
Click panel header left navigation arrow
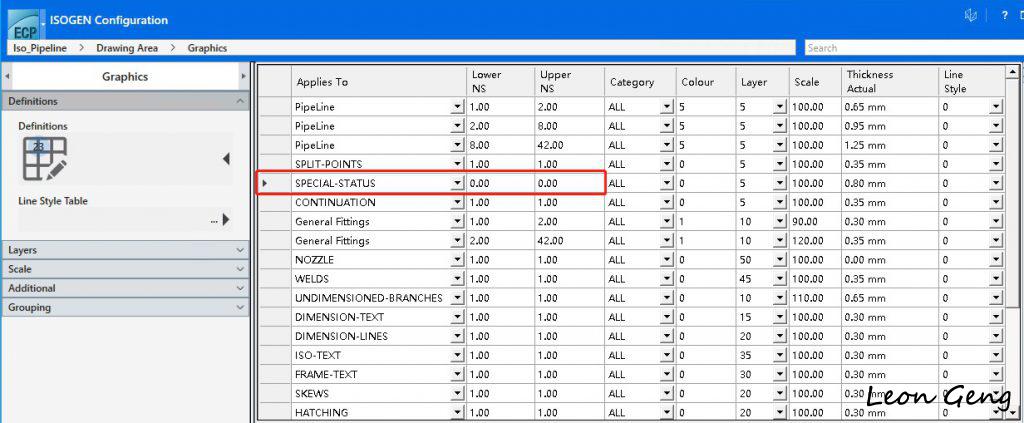(x=7, y=76)
